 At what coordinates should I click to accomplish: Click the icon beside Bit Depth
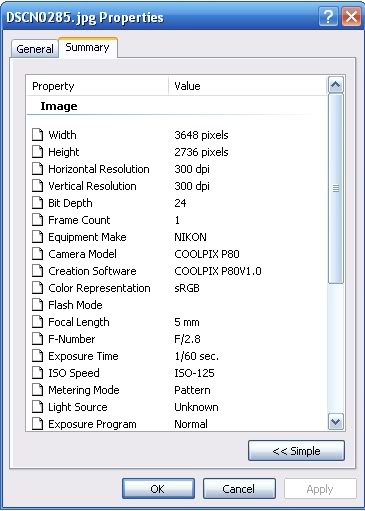point(38,203)
